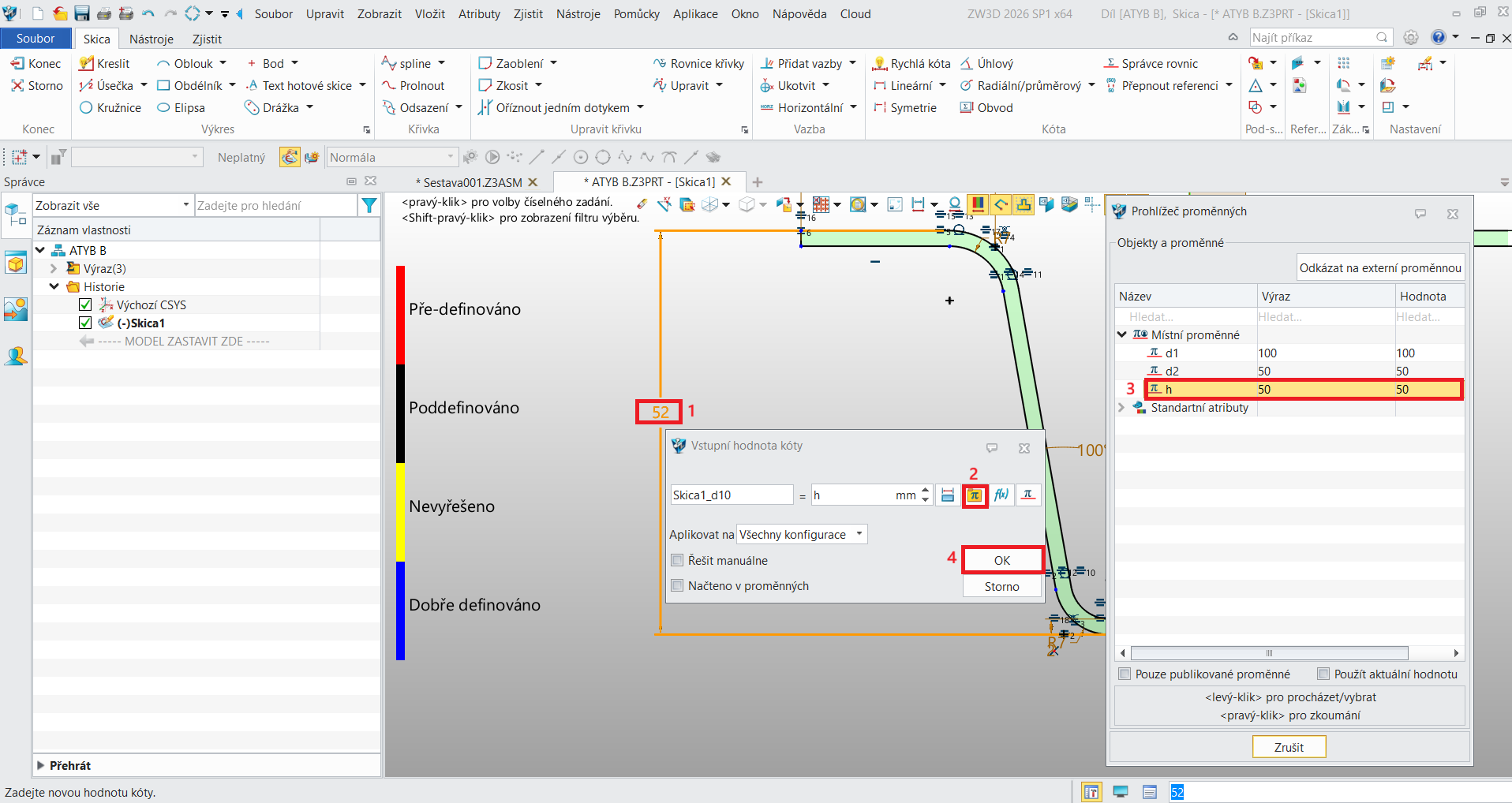Image resolution: width=1512 pixels, height=803 pixels.
Task: Click the variable browser icon in dimension dialog
Action: [975, 495]
